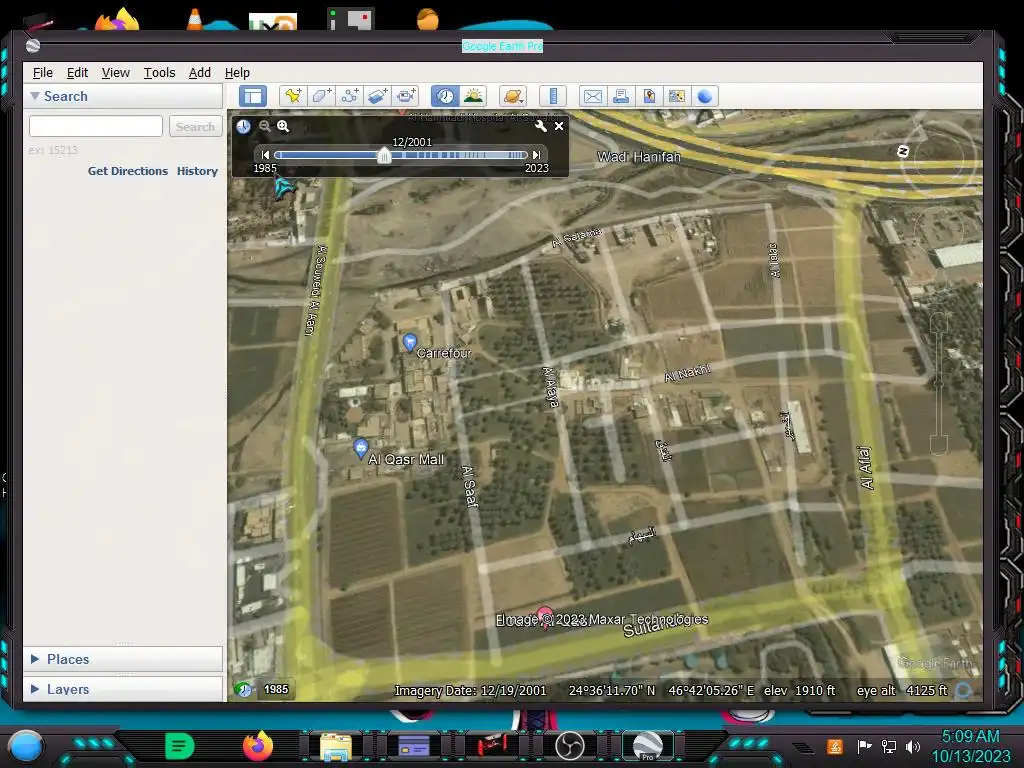Click the Search button
The height and width of the screenshot is (768, 1024).
[x=195, y=126]
